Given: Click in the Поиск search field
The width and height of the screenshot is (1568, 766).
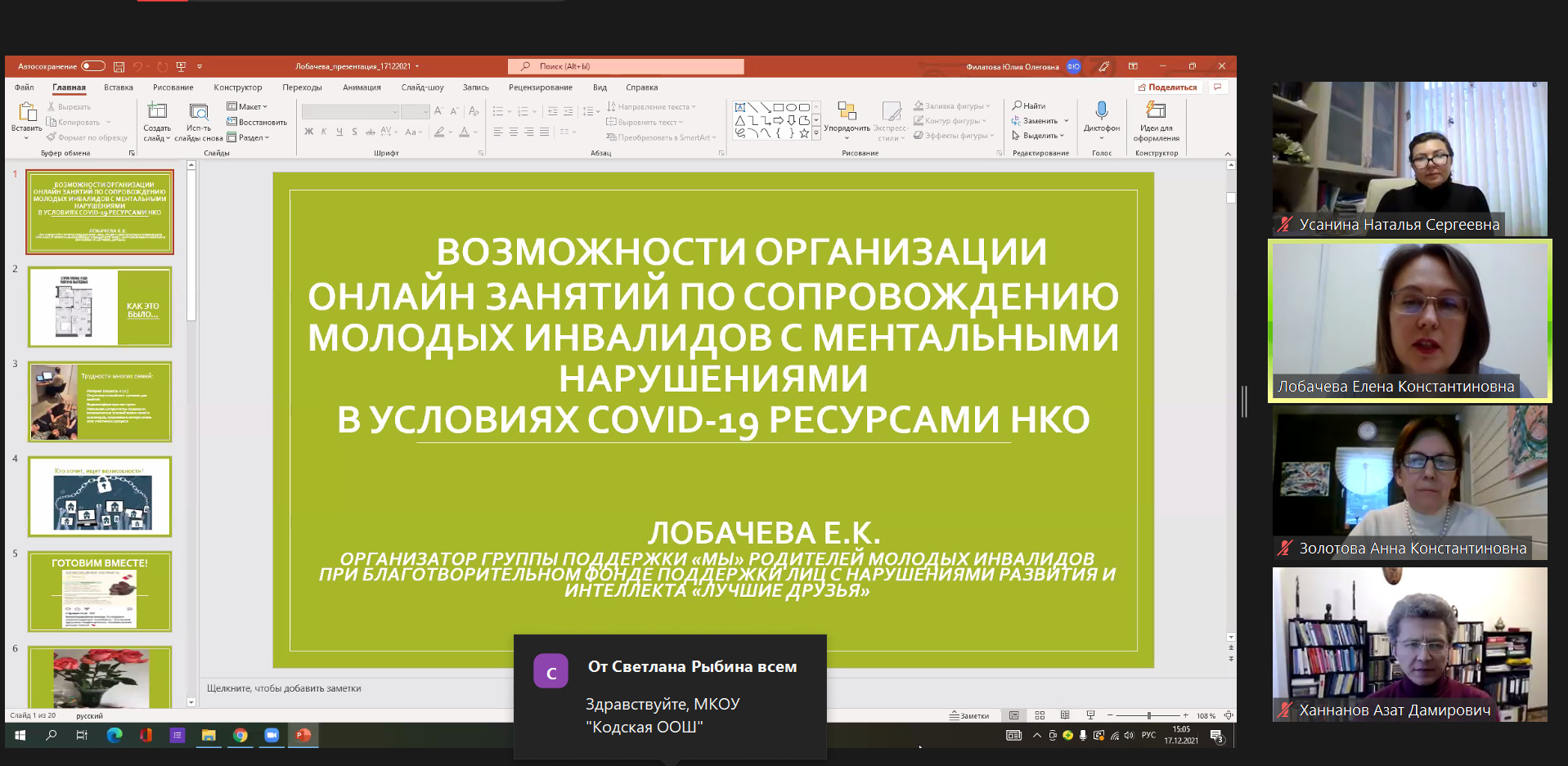Looking at the screenshot, I should 626,66.
